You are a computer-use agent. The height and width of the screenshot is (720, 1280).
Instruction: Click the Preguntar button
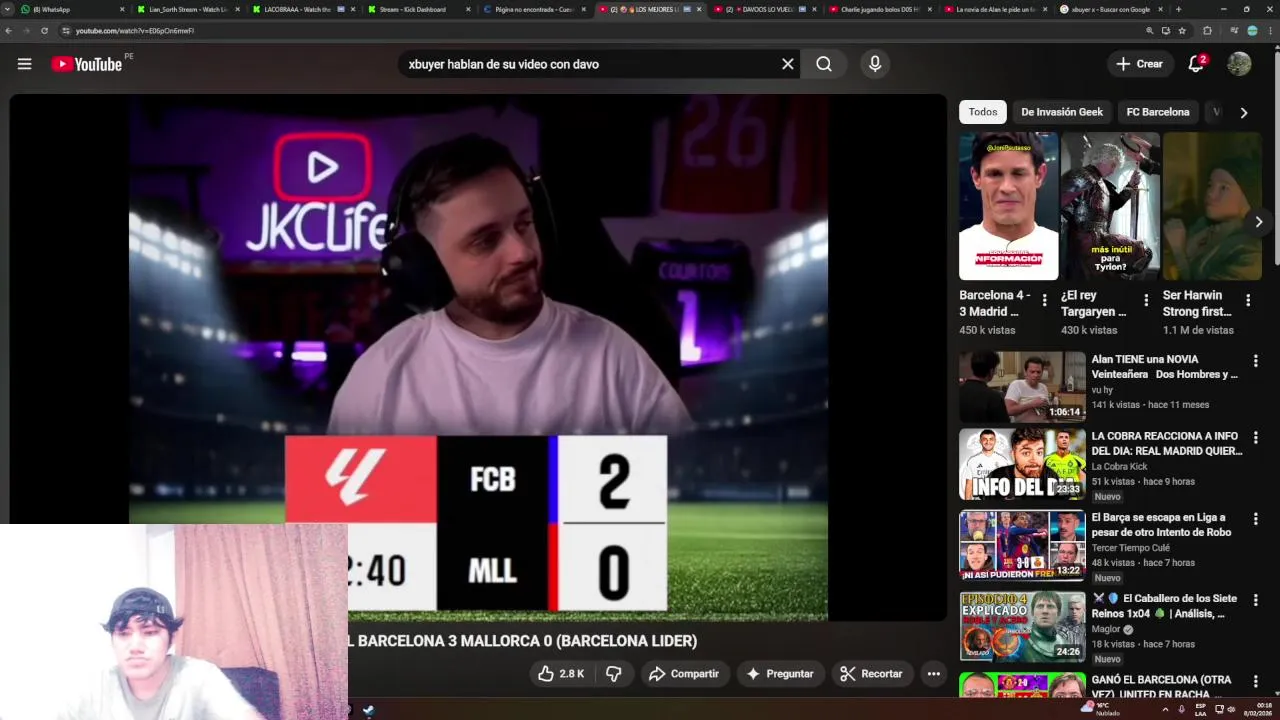(780, 674)
